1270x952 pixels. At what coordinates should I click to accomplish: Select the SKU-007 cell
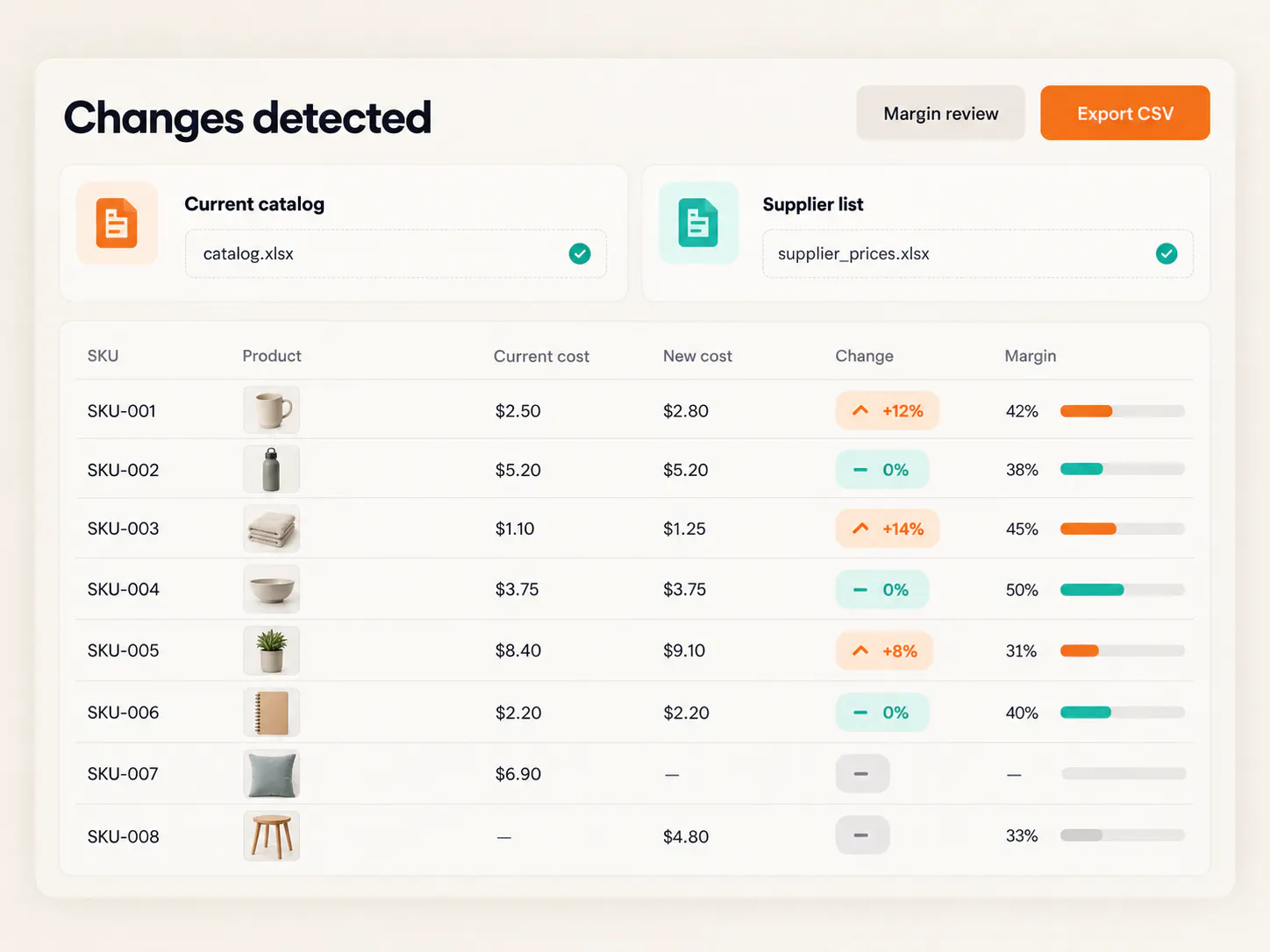tap(123, 774)
